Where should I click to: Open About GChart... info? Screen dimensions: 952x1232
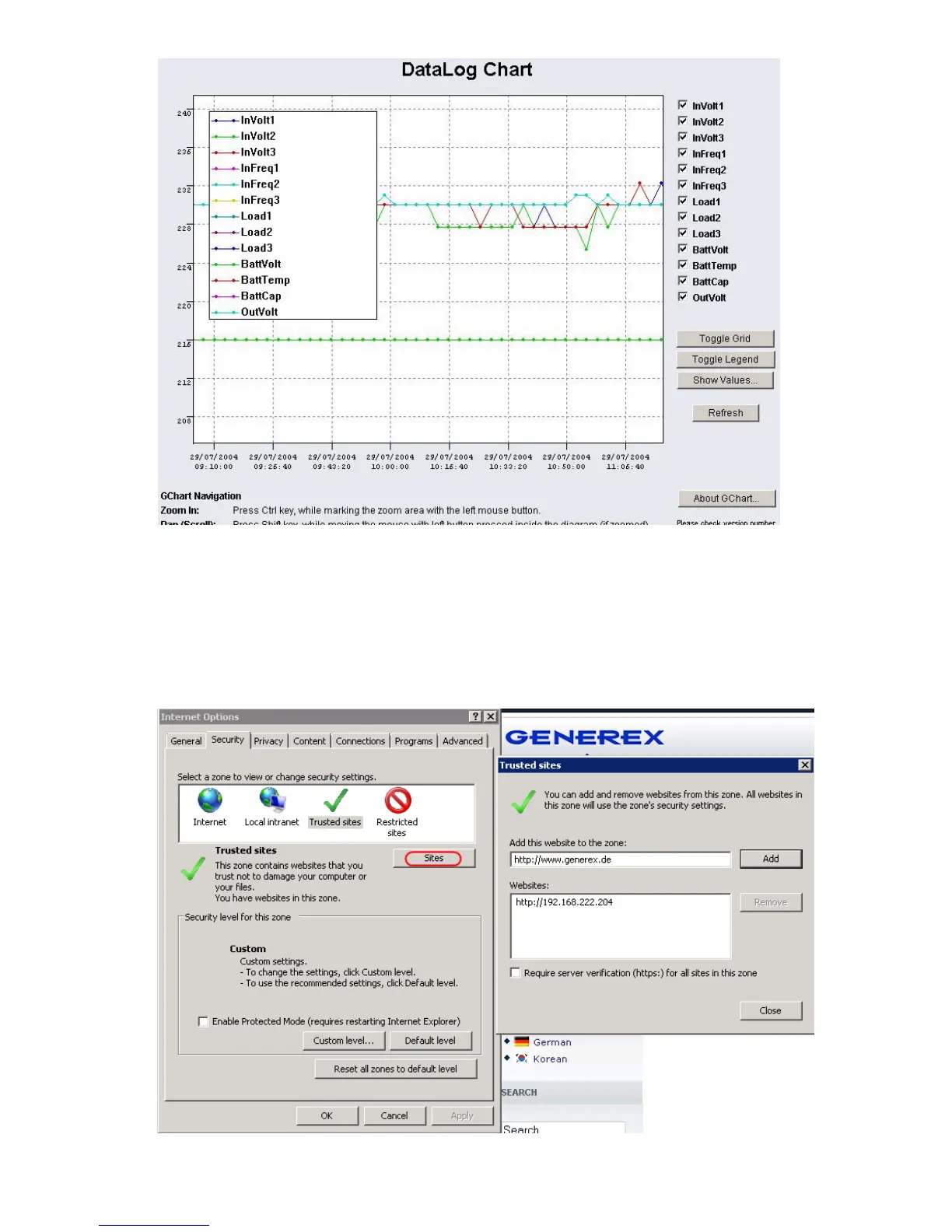click(x=726, y=499)
